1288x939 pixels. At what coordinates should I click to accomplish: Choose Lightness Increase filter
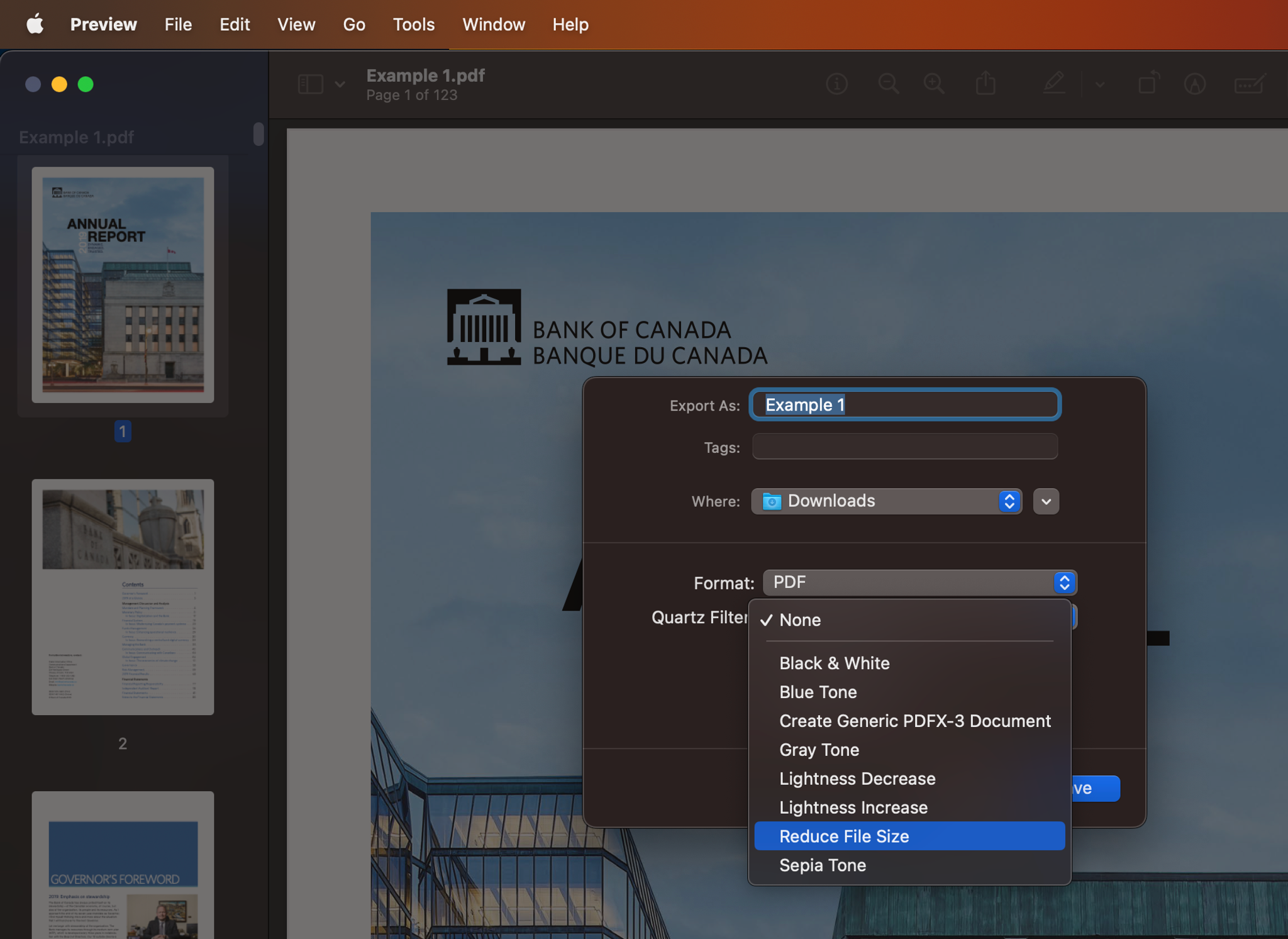tap(909, 808)
